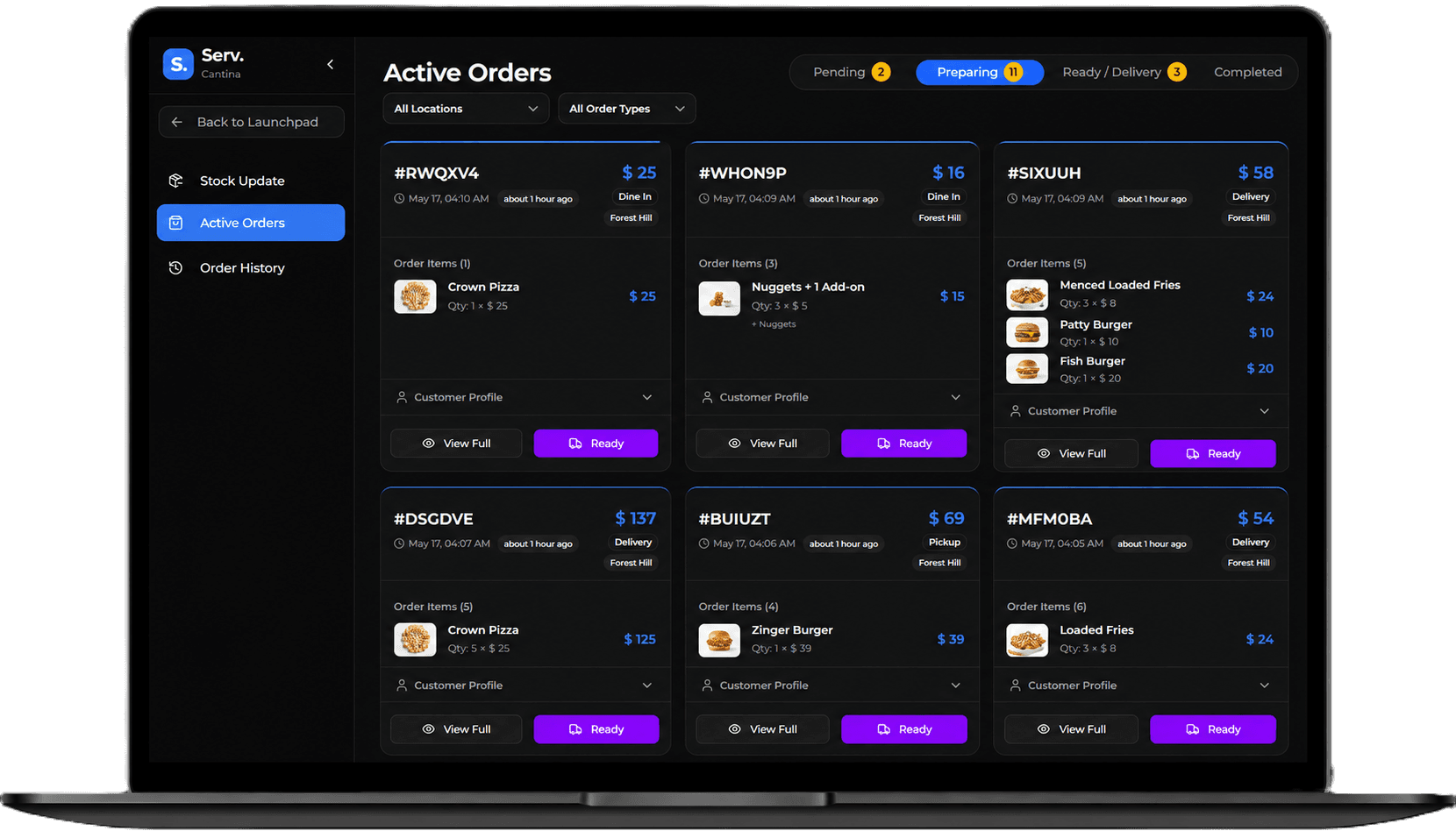Screen dimensions: 1456x831
Task: Click the Active Orders clipboard icon
Action: pyautogui.click(x=175, y=223)
